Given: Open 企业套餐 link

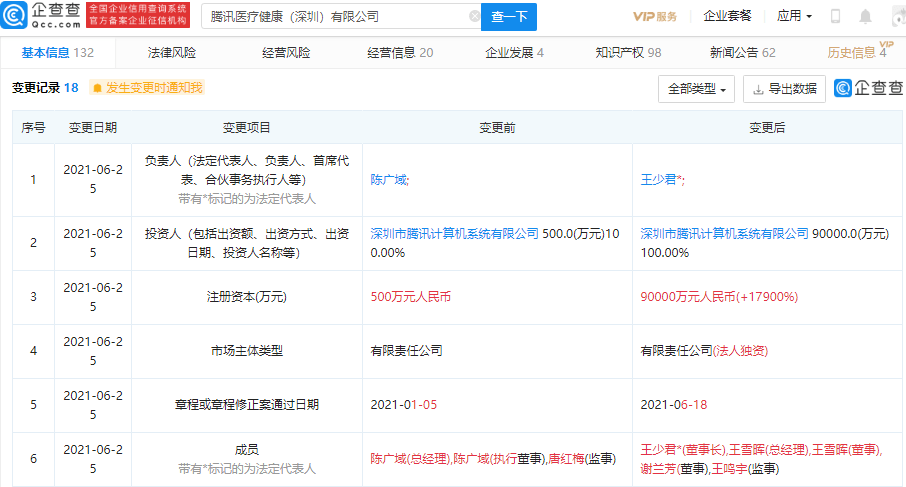Looking at the screenshot, I should 727,16.
